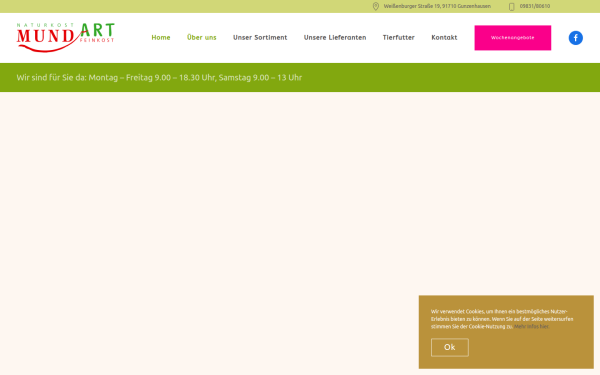Accept cookies with the Ok button
The width and height of the screenshot is (600, 375).
(x=450, y=347)
